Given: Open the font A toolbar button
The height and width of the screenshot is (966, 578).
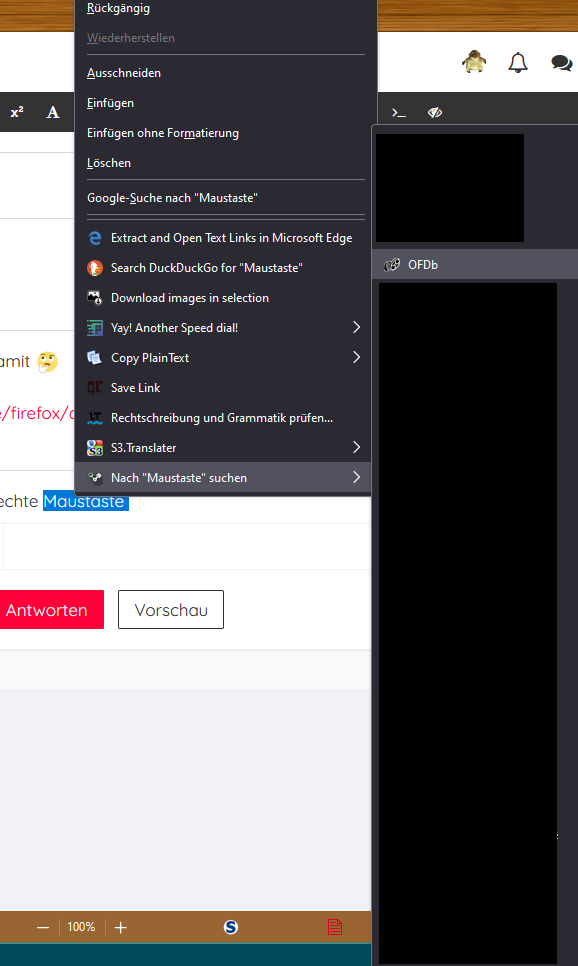Looking at the screenshot, I should coord(53,112).
